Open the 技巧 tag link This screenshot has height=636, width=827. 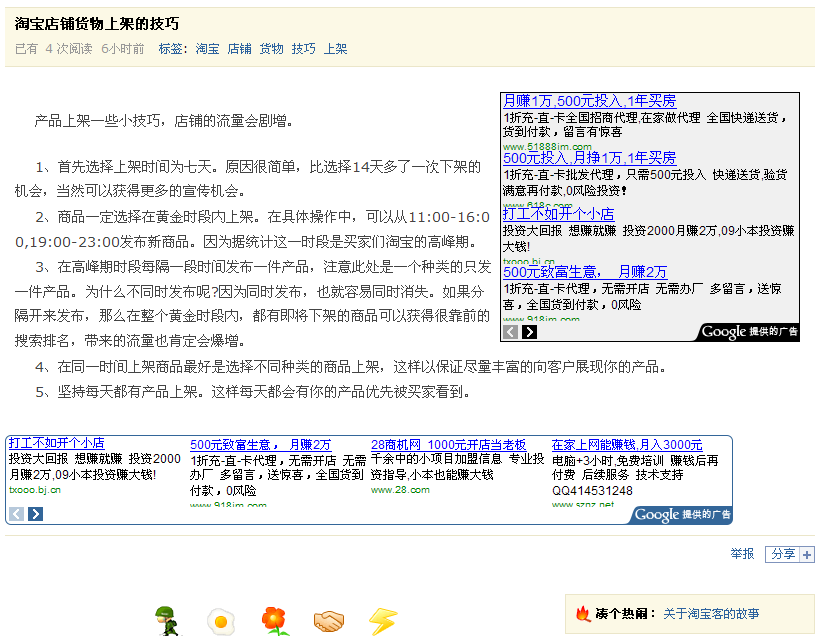[304, 49]
